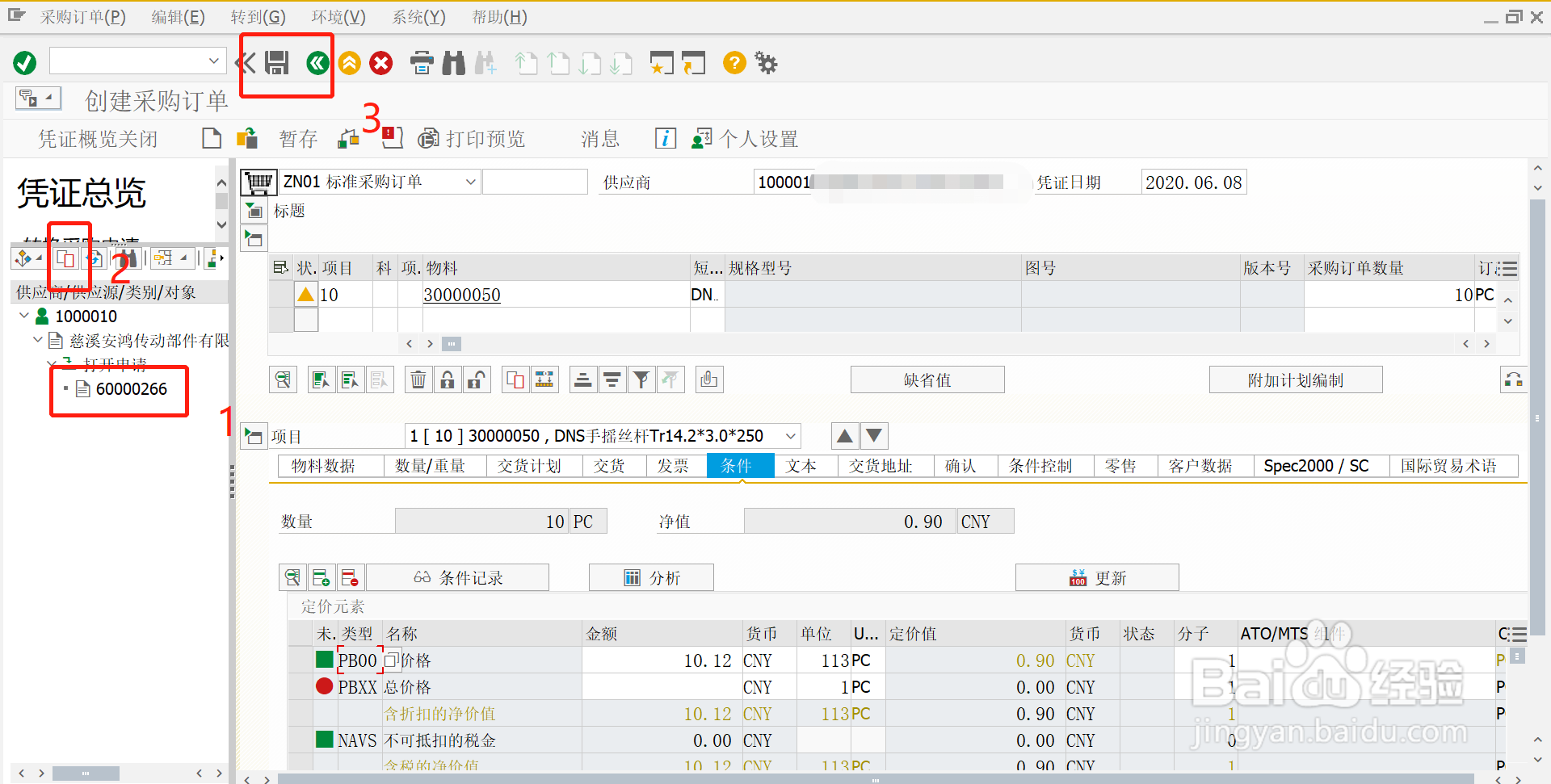The width and height of the screenshot is (1551, 784).
Task: Click the closed padlock Block item icon
Action: tap(448, 379)
